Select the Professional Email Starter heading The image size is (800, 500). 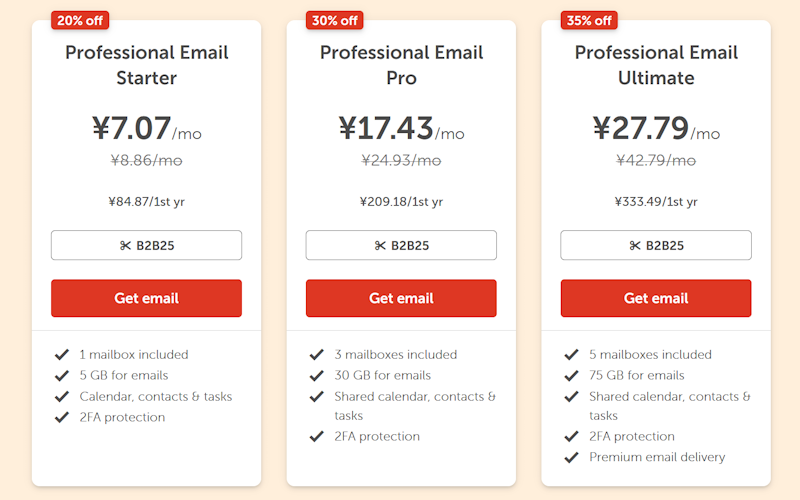click(147, 65)
